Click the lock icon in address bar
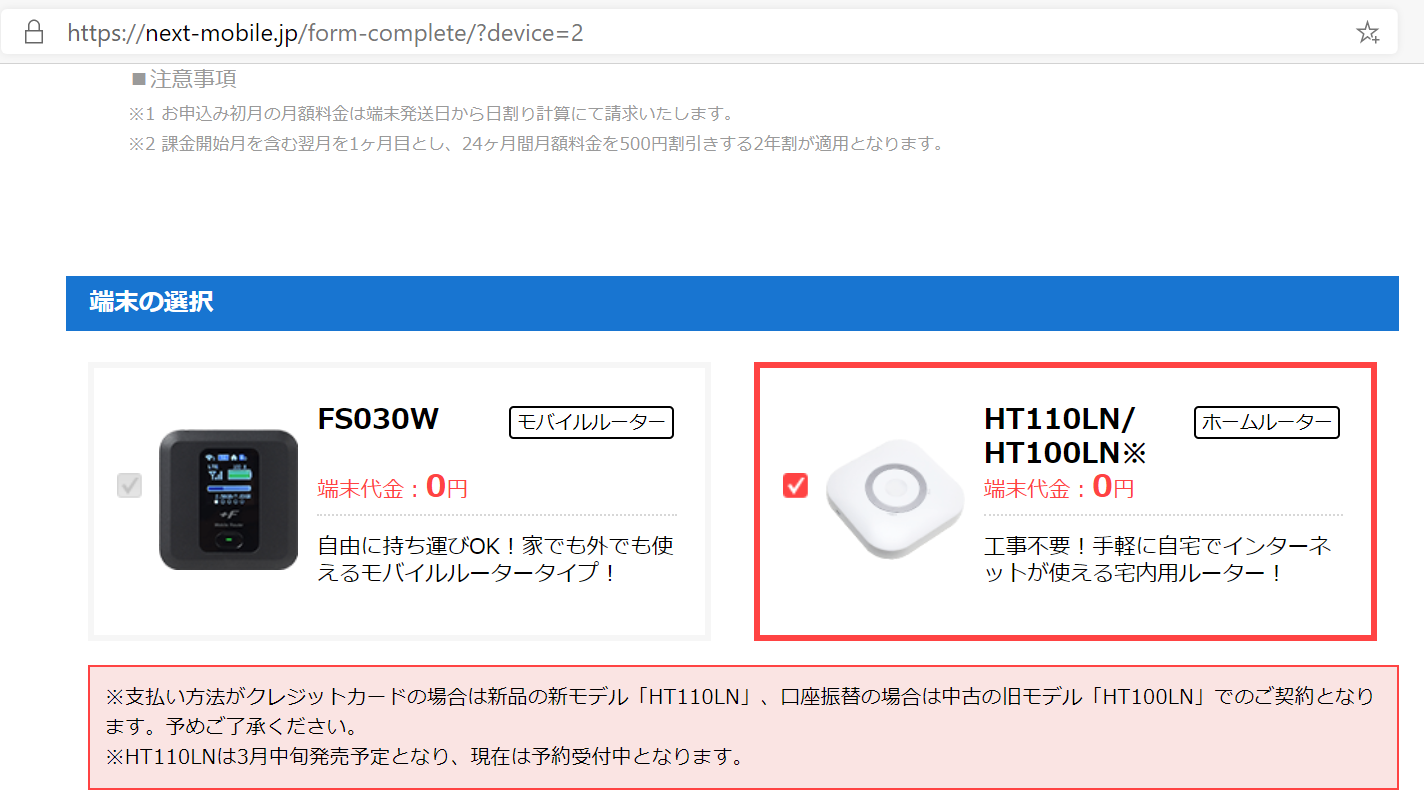1424x802 pixels. [x=34, y=33]
